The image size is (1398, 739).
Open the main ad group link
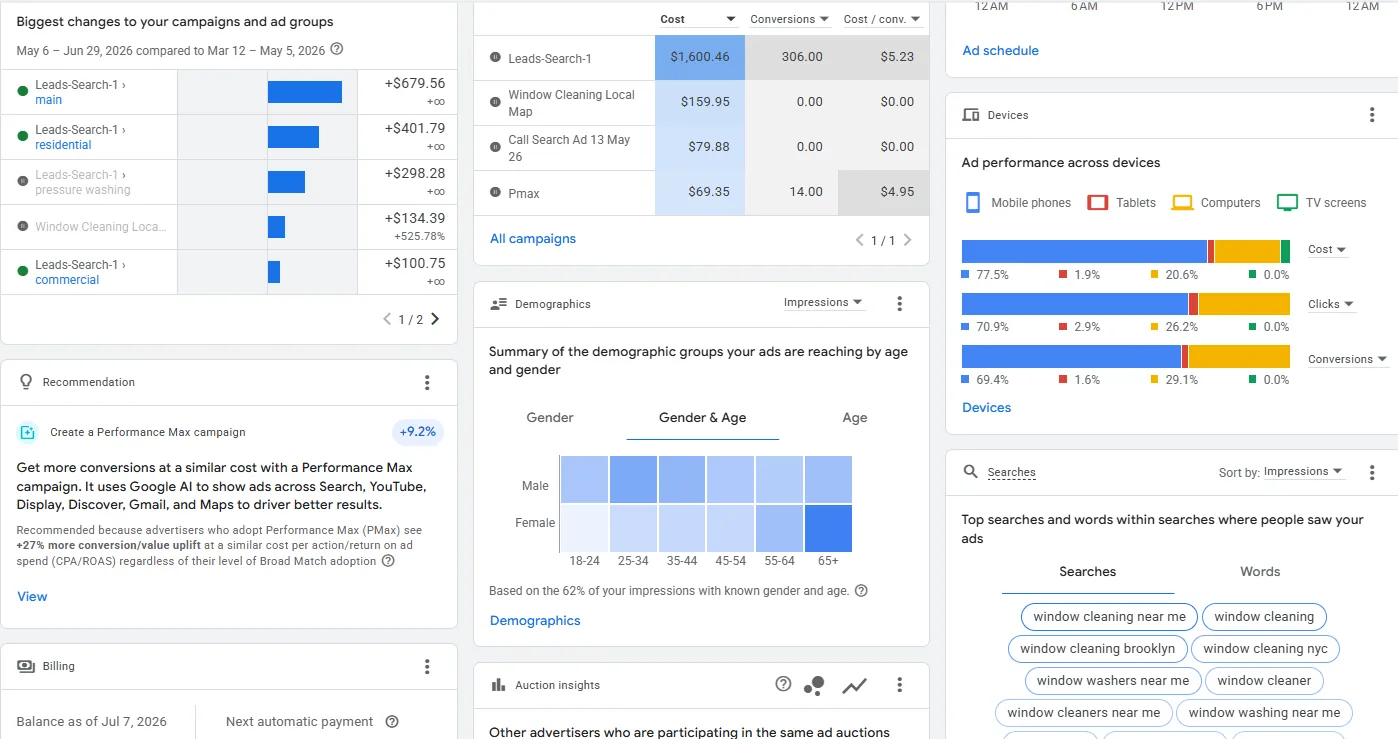[x=48, y=100]
